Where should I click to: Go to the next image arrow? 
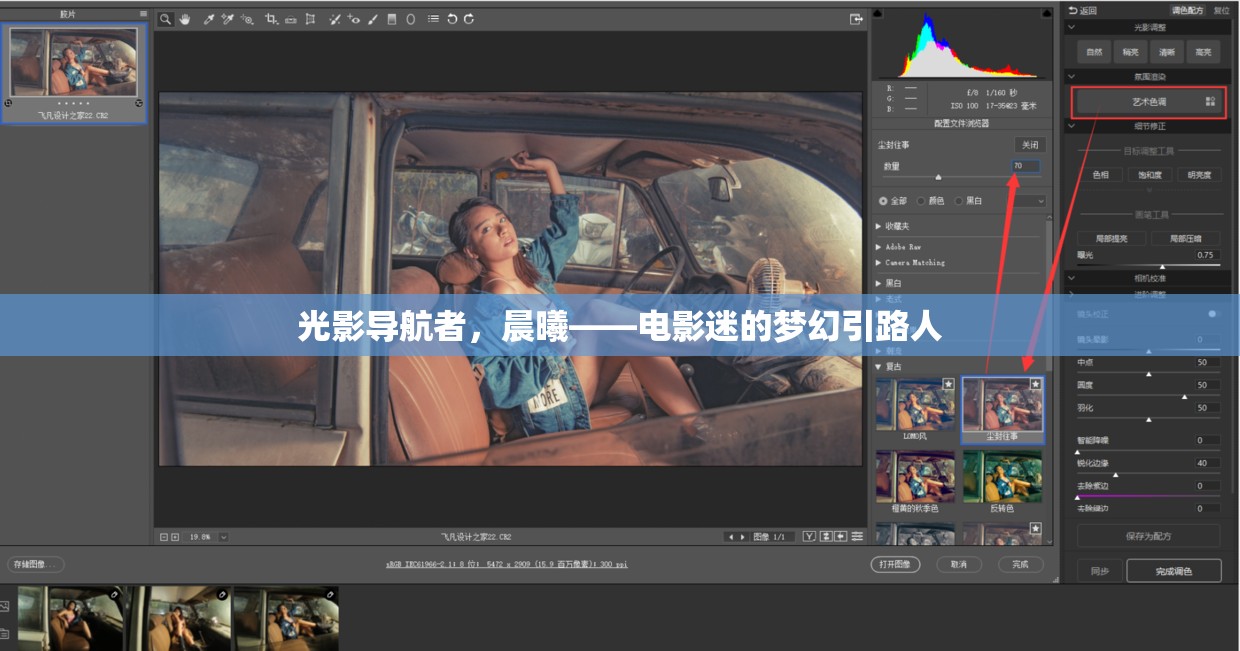click(x=741, y=537)
